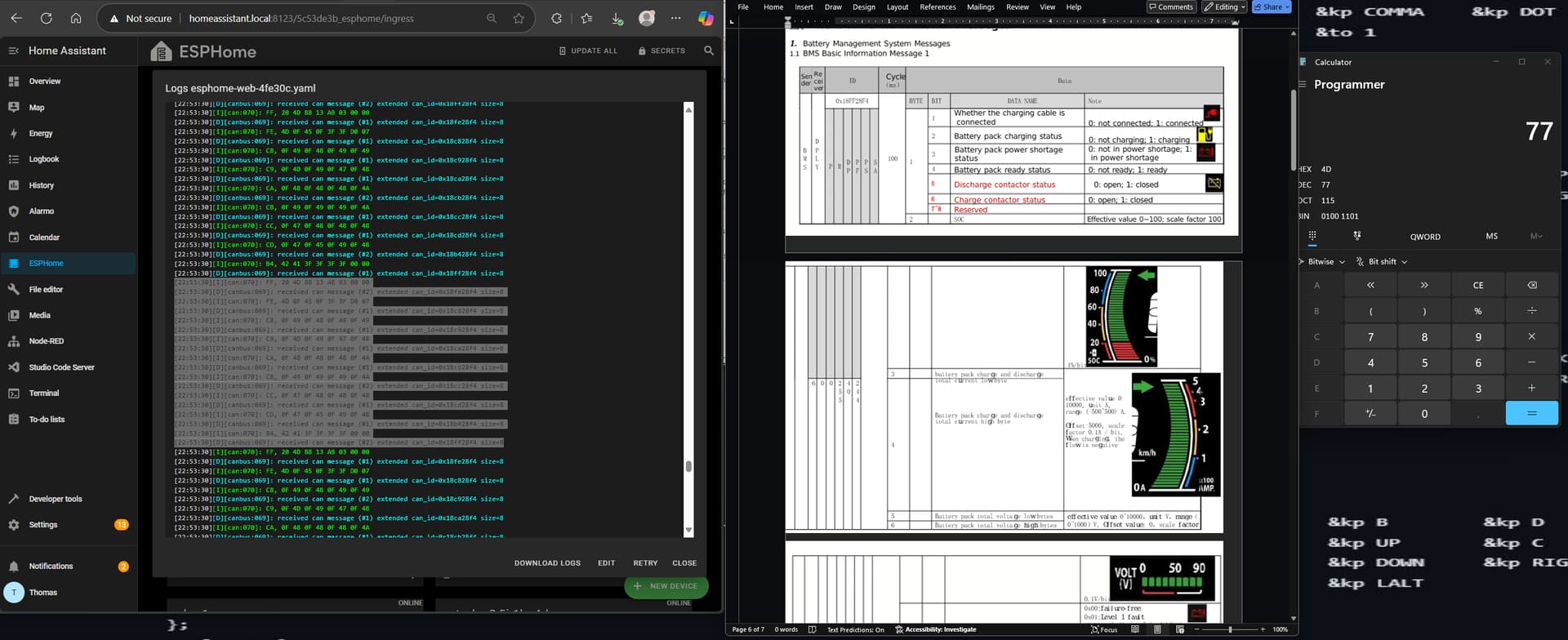Open the Editing mode dropdown in Word

(x=1224, y=7)
